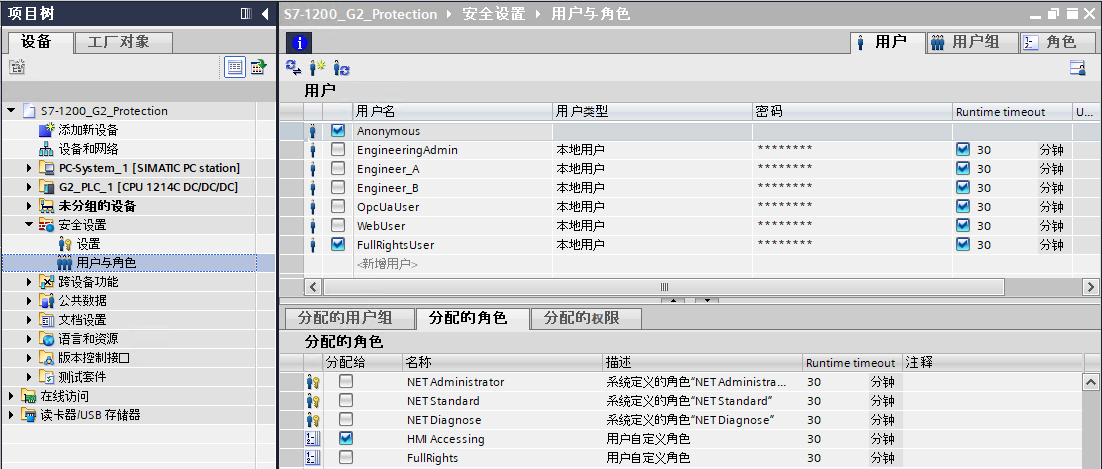Click the project tree column layout icon
Viewport: 1102px width, 469px height.
(245, 13)
